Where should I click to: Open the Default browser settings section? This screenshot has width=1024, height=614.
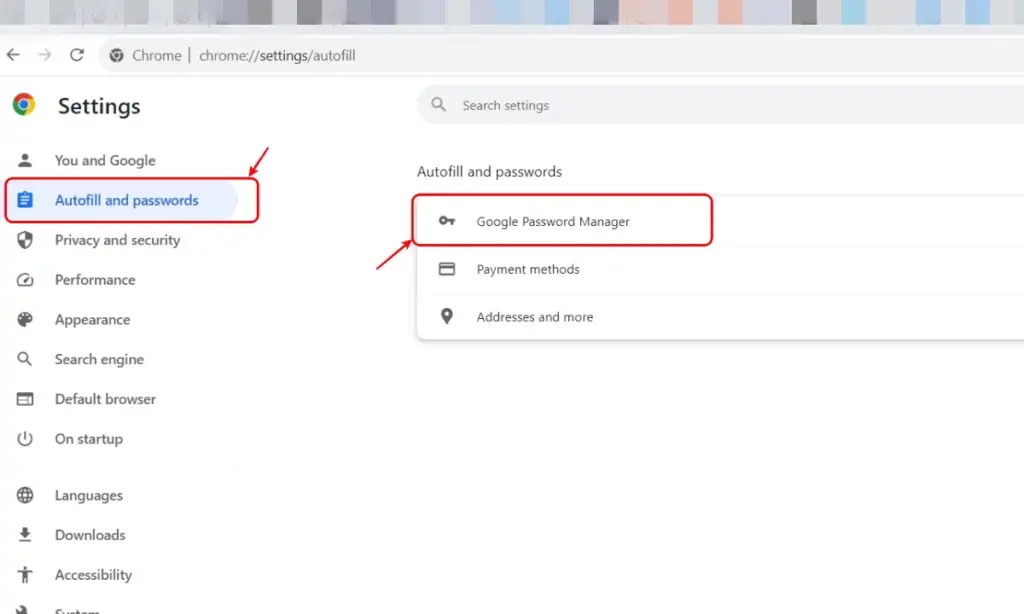click(105, 399)
